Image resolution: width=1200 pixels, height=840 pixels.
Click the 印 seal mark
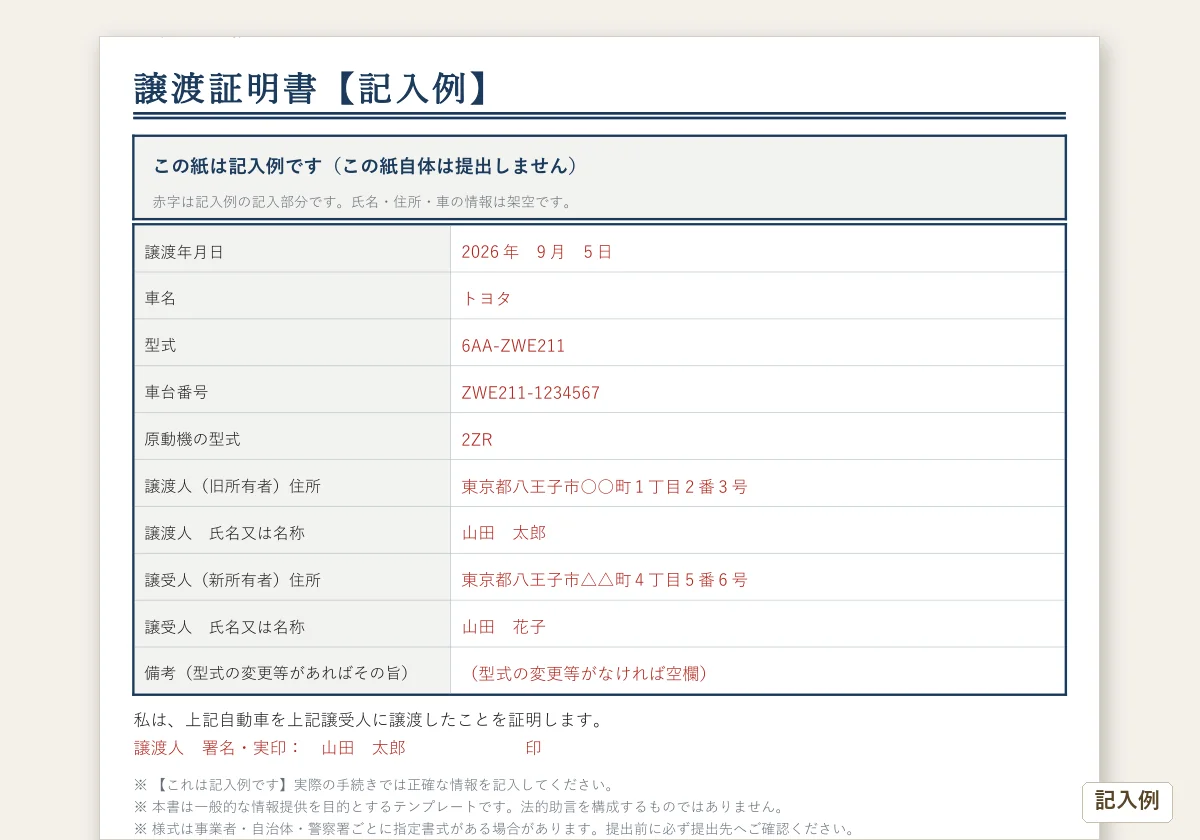pos(533,748)
